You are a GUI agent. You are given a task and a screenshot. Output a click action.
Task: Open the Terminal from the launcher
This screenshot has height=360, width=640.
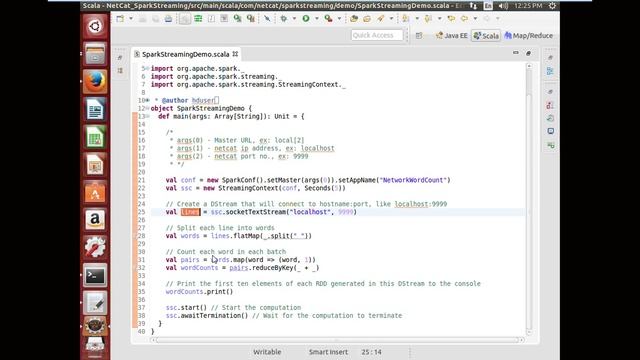(95, 275)
